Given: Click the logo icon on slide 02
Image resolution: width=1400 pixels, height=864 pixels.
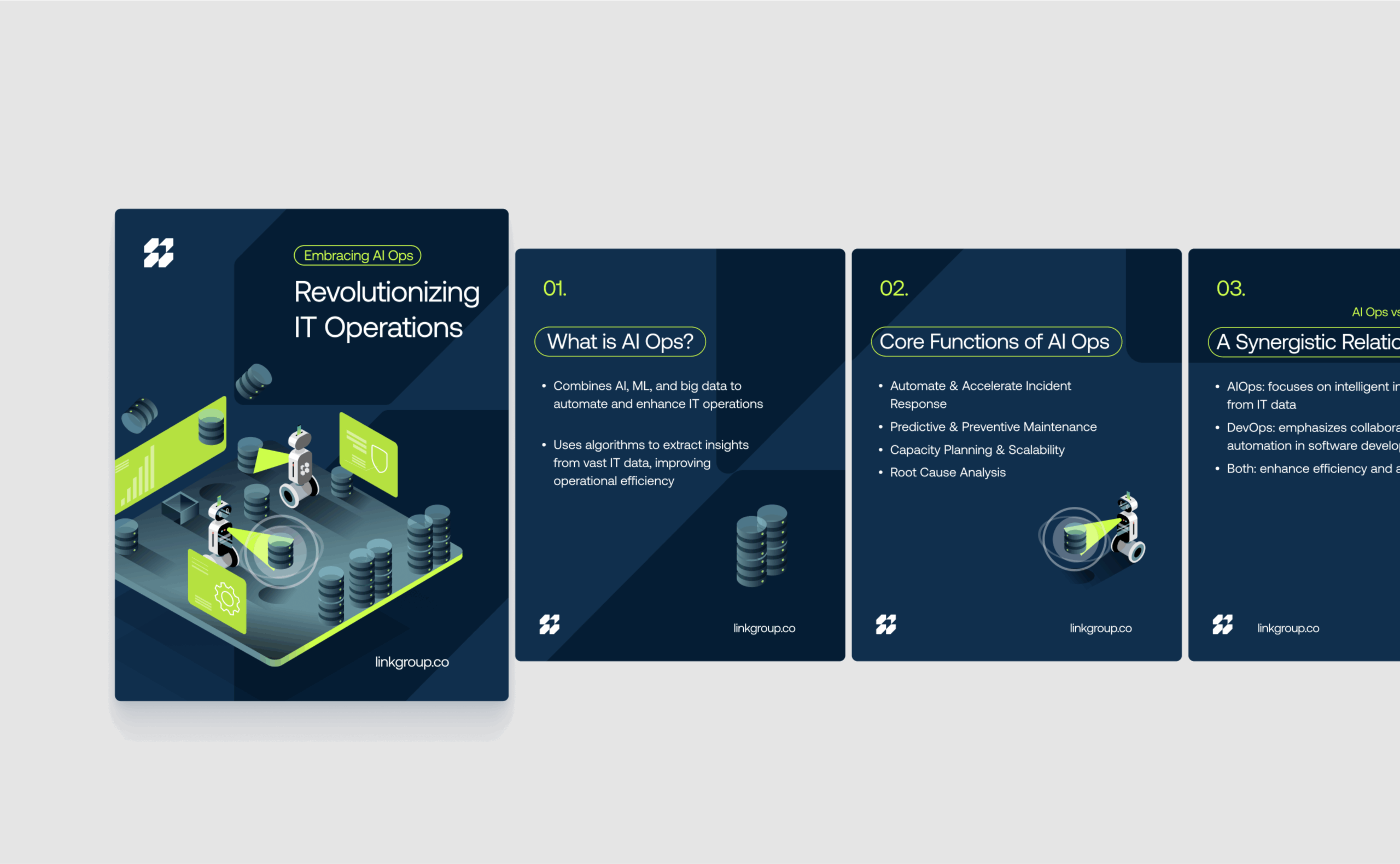Looking at the screenshot, I should coord(886,624).
